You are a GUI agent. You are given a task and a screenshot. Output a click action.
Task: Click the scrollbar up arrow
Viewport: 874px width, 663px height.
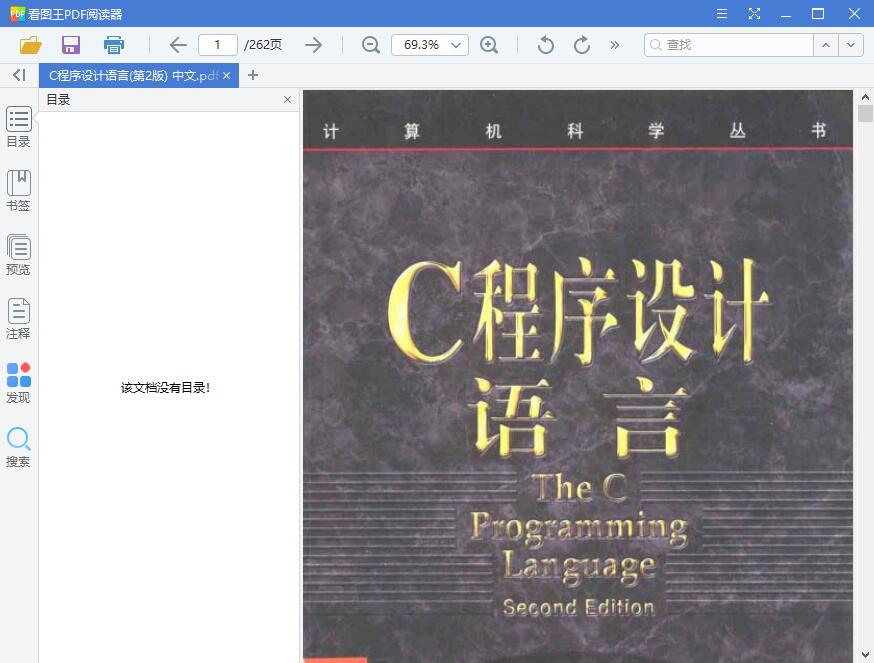865,97
